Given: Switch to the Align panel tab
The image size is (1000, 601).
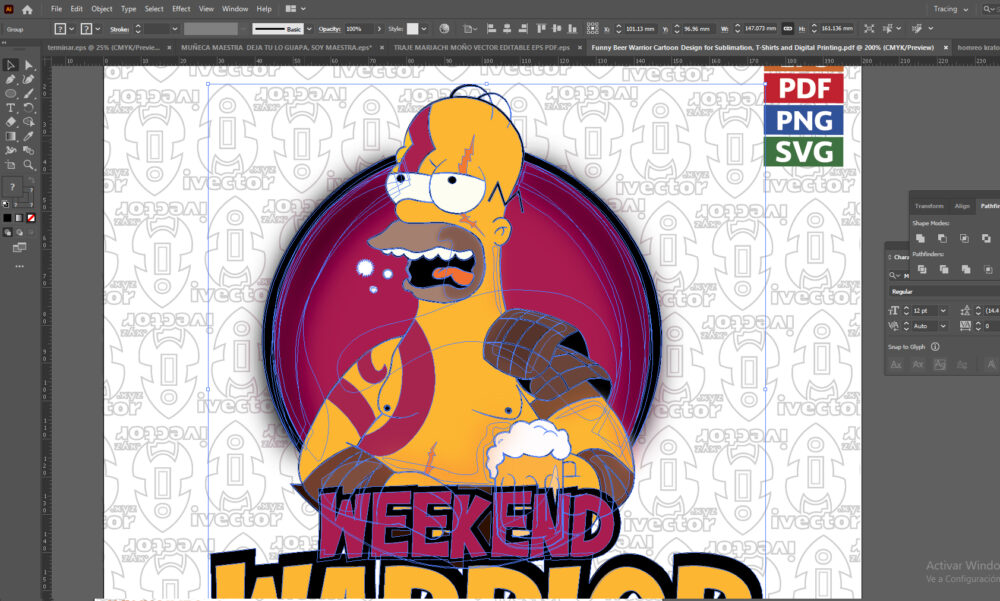Looking at the screenshot, I should [x=962, y=206].
